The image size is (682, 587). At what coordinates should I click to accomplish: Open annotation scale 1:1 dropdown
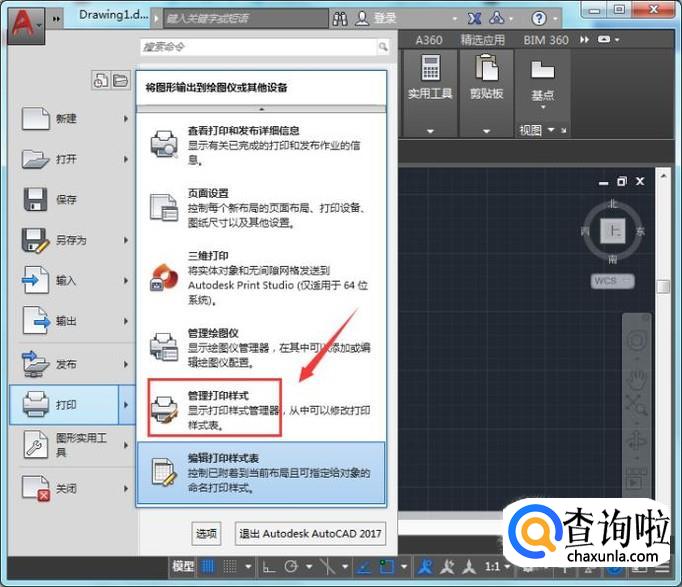497,566
